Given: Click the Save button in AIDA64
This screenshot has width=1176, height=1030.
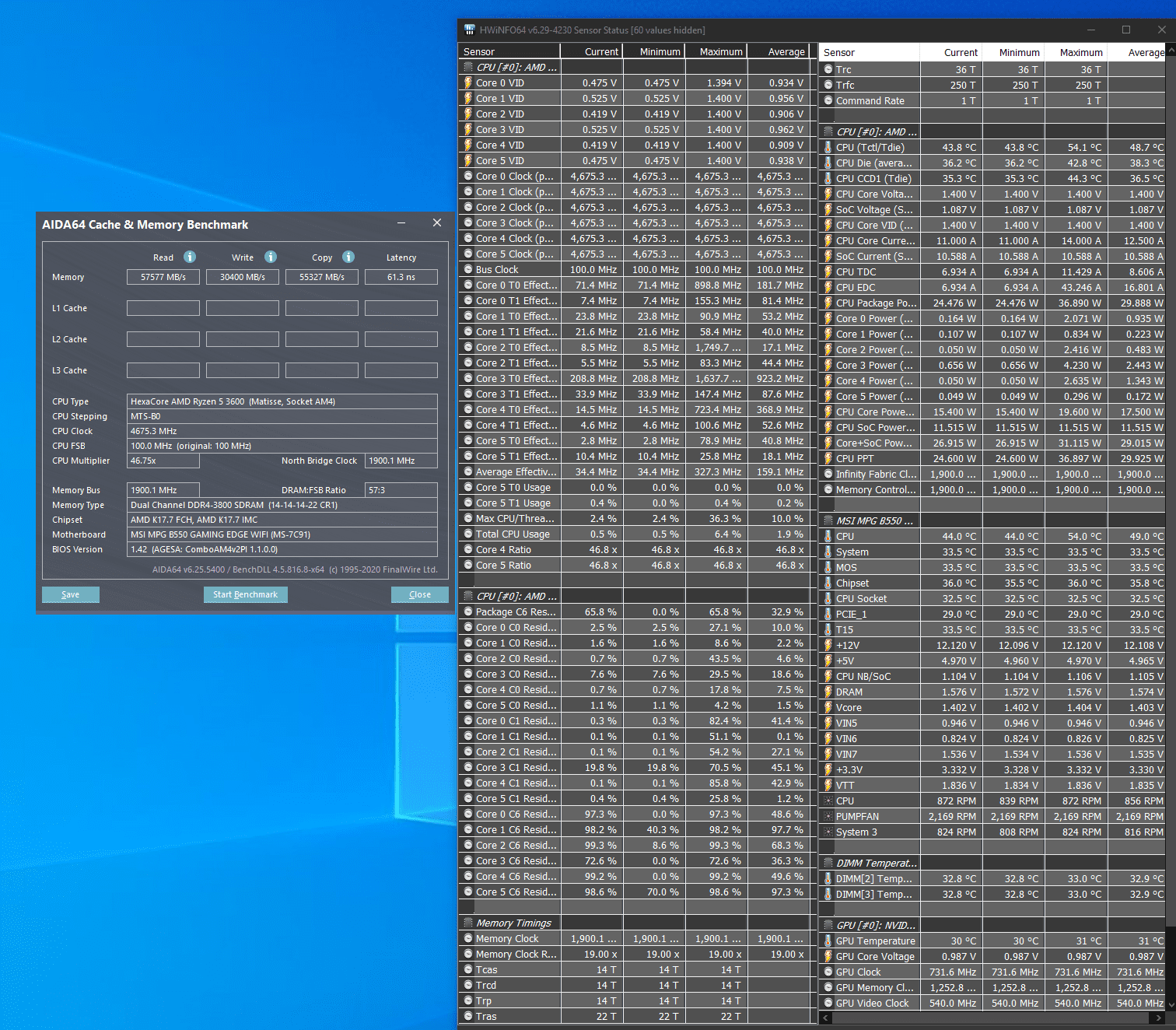Looking at the screenshot, I should coord(71,594).
